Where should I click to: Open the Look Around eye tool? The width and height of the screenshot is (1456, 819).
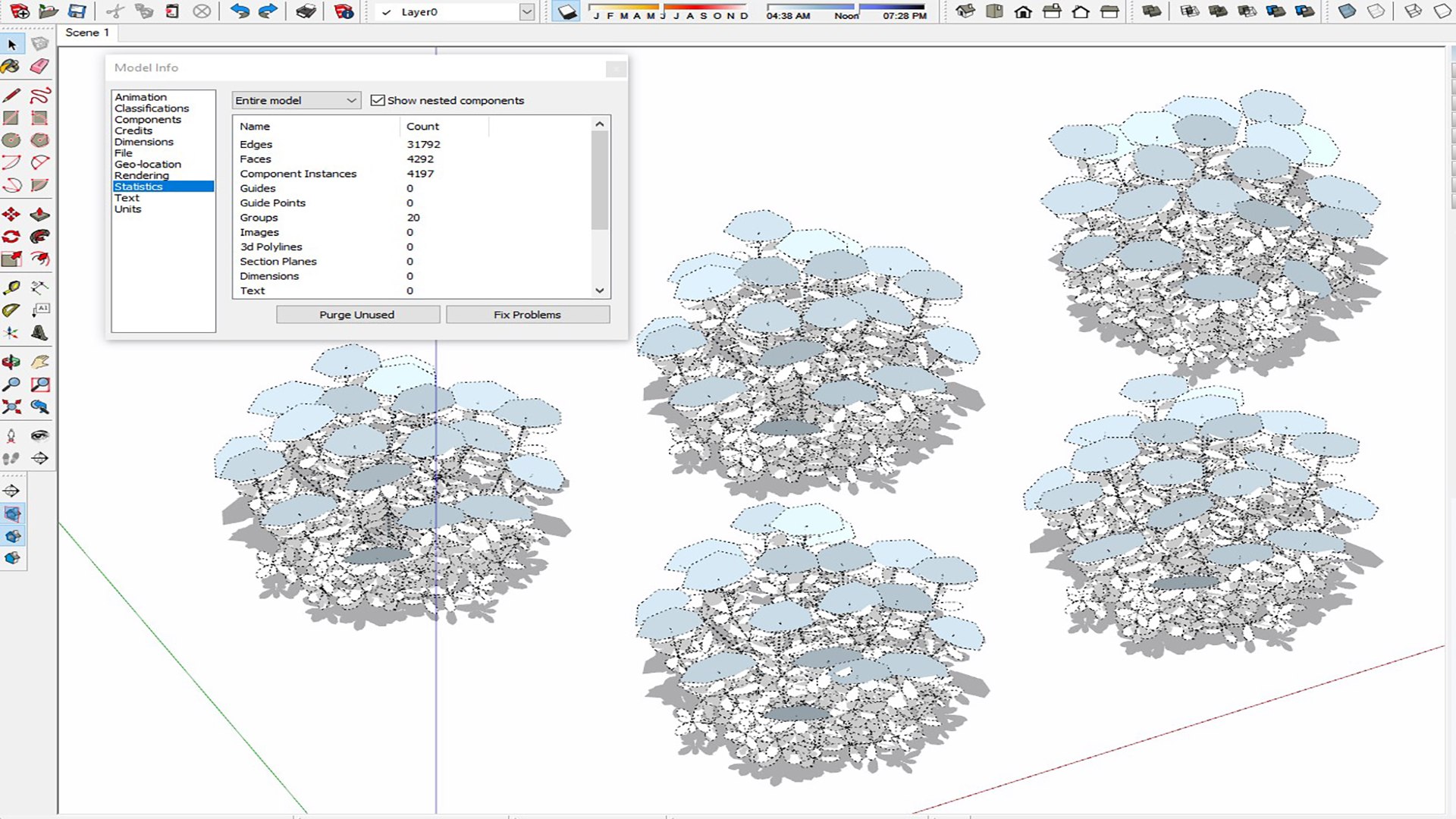(x=39, y=435)
